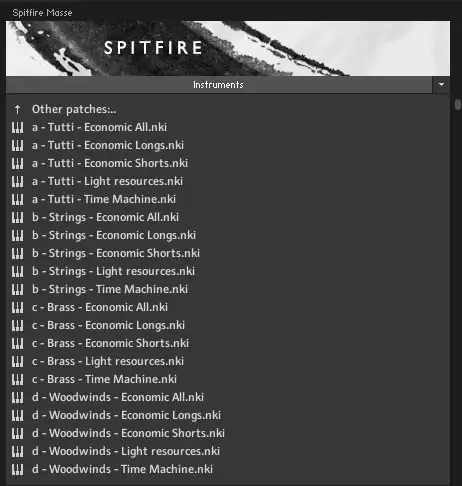This screenshot has width=462, height=486.
Task: Open the dropdown arrow next to Instruments
Action: point(441,85)
